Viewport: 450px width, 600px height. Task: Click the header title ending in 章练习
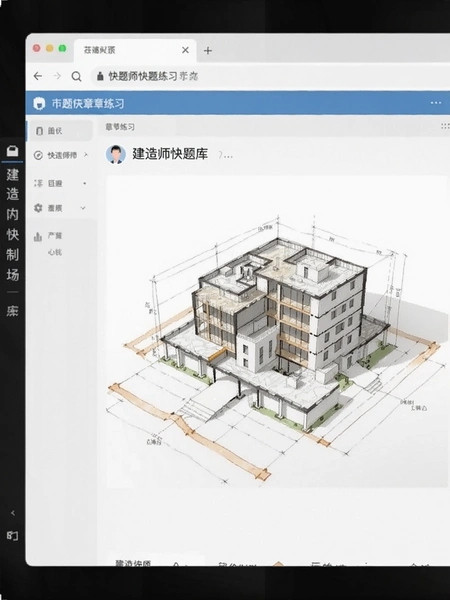[x=88, y=103]
